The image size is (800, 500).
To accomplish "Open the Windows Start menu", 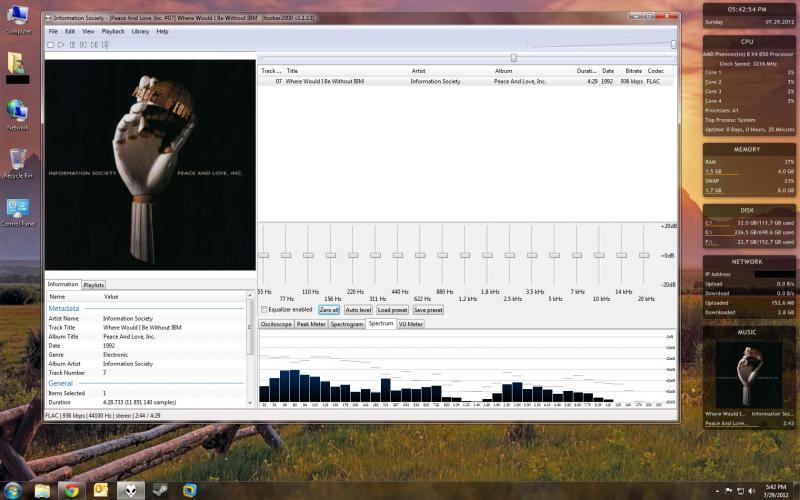I will [x=12, y=490].
